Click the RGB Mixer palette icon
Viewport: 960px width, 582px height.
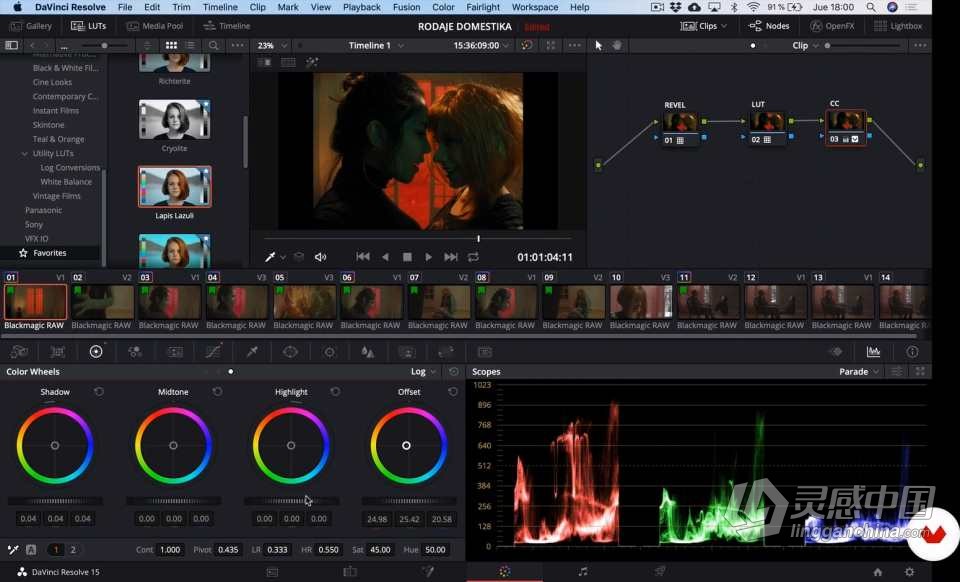point(135,352)
